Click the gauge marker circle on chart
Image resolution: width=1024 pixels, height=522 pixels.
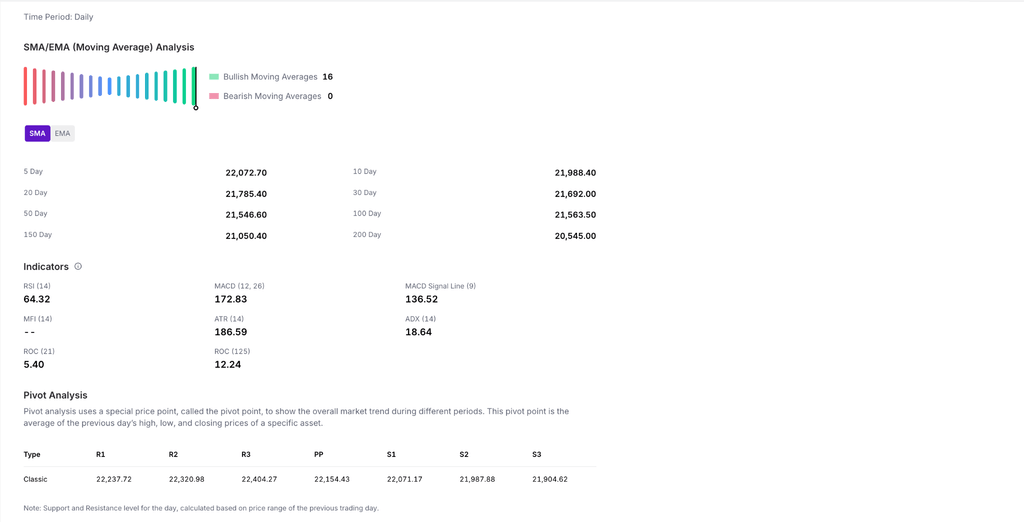(x=195, y=107)
